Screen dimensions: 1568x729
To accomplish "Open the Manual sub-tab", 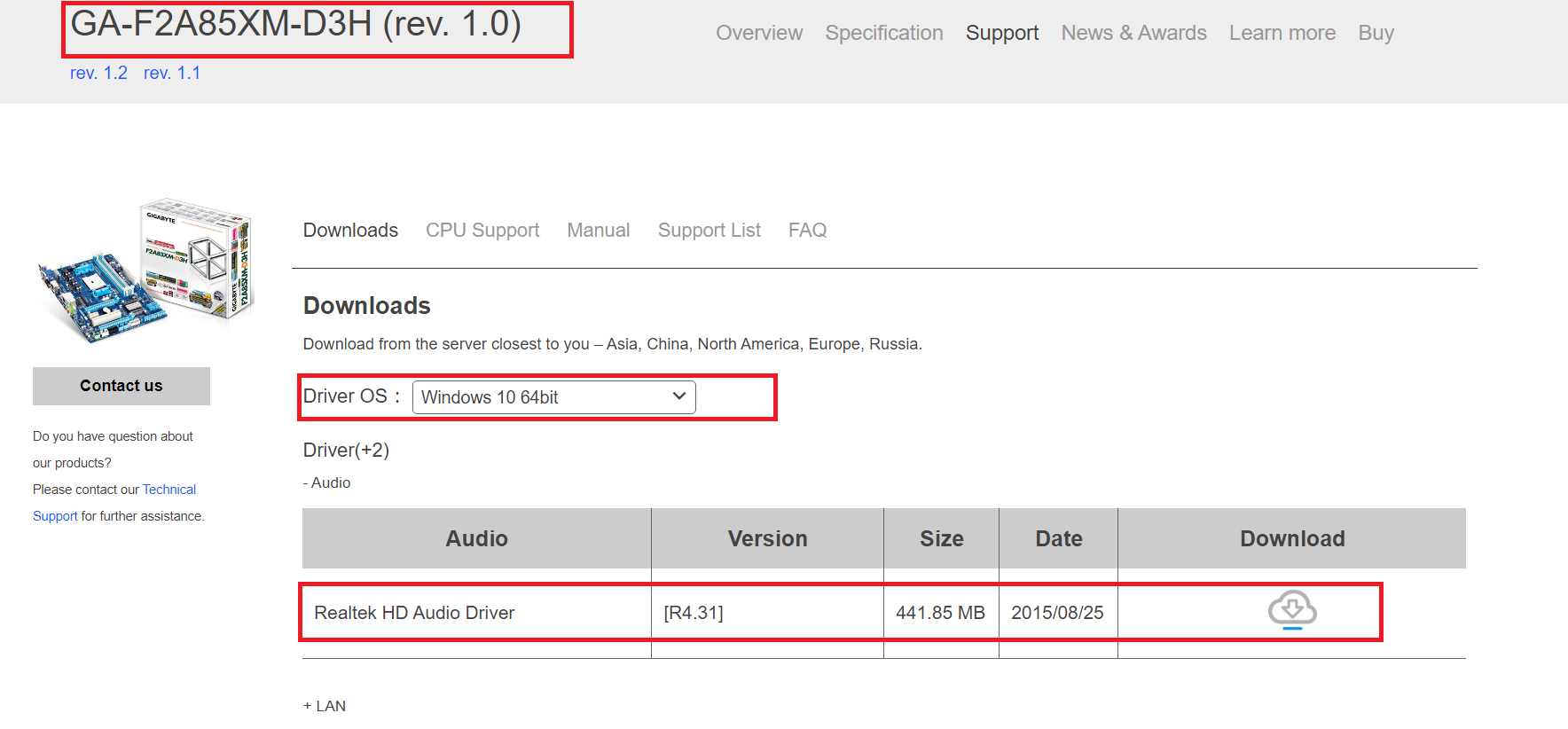I will (x=599, y=231).
